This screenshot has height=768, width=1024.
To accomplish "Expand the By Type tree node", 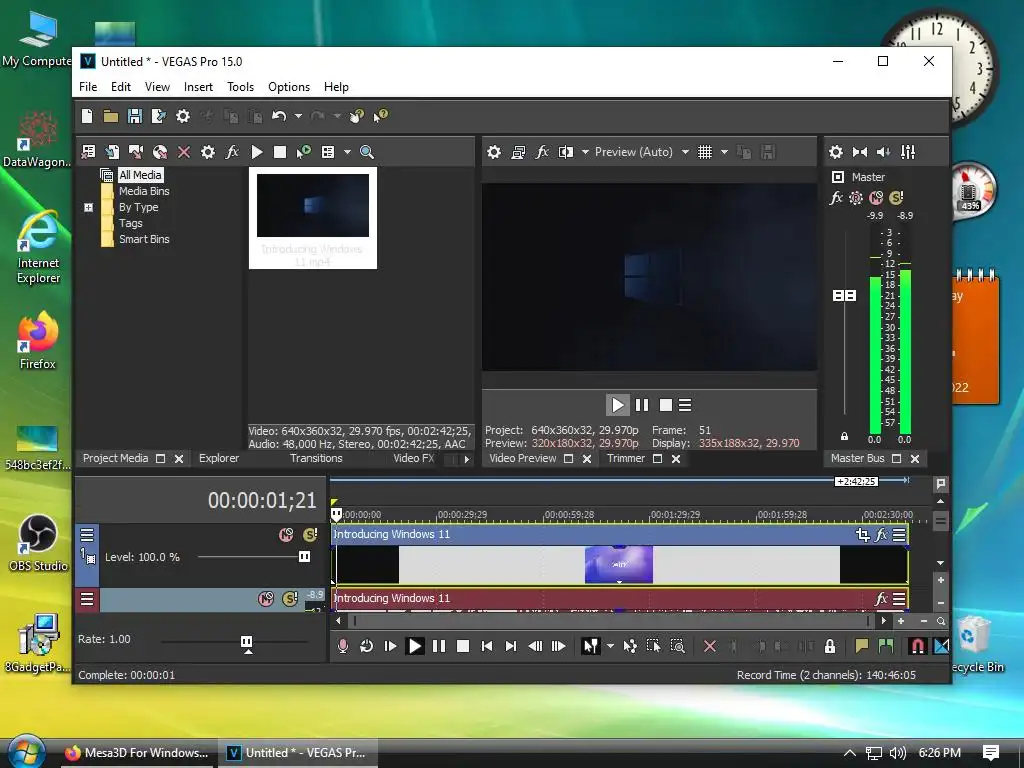I will coord(89,208).
